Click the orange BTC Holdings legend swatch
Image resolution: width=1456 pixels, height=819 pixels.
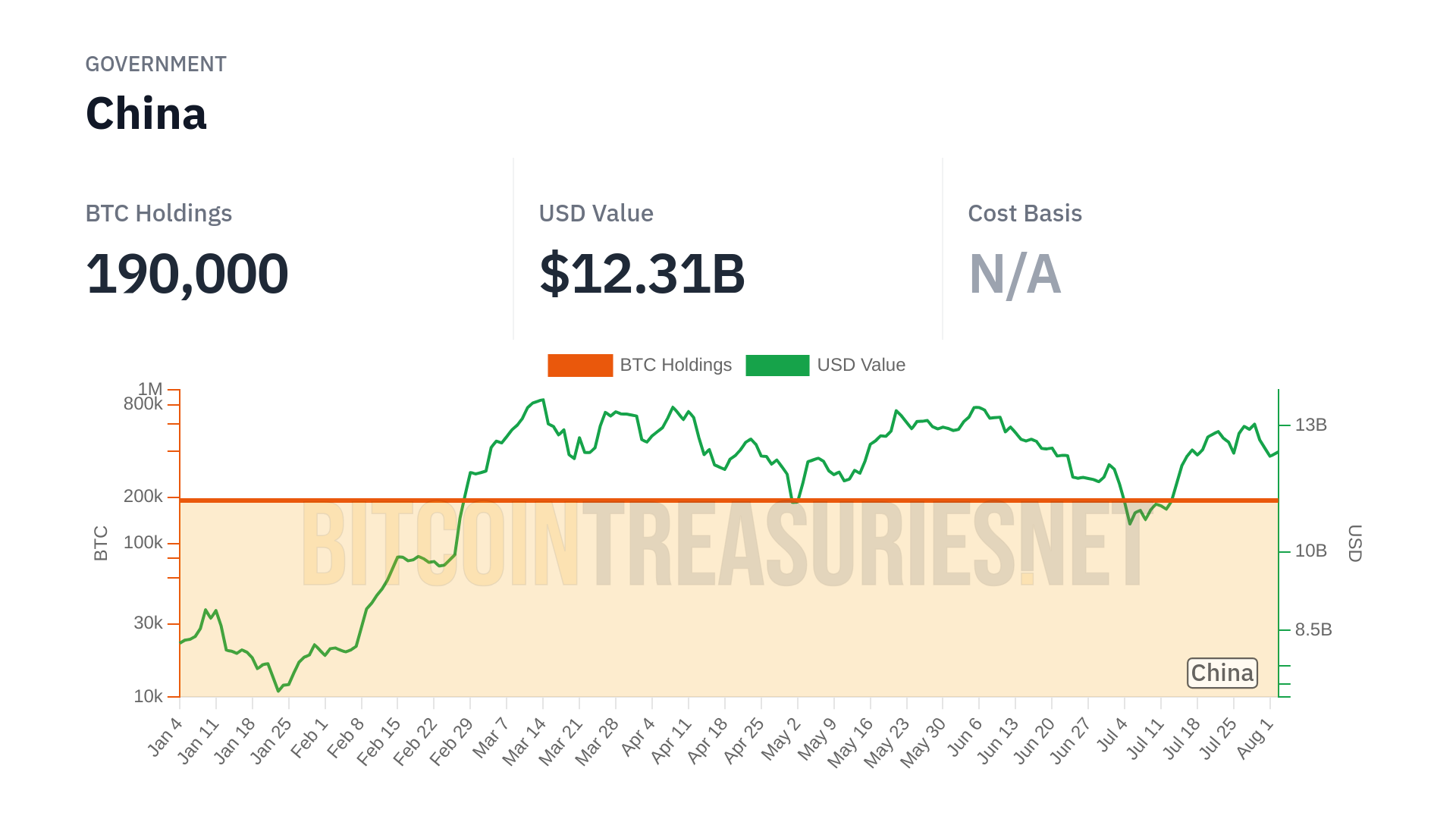[x=580, y=366]
